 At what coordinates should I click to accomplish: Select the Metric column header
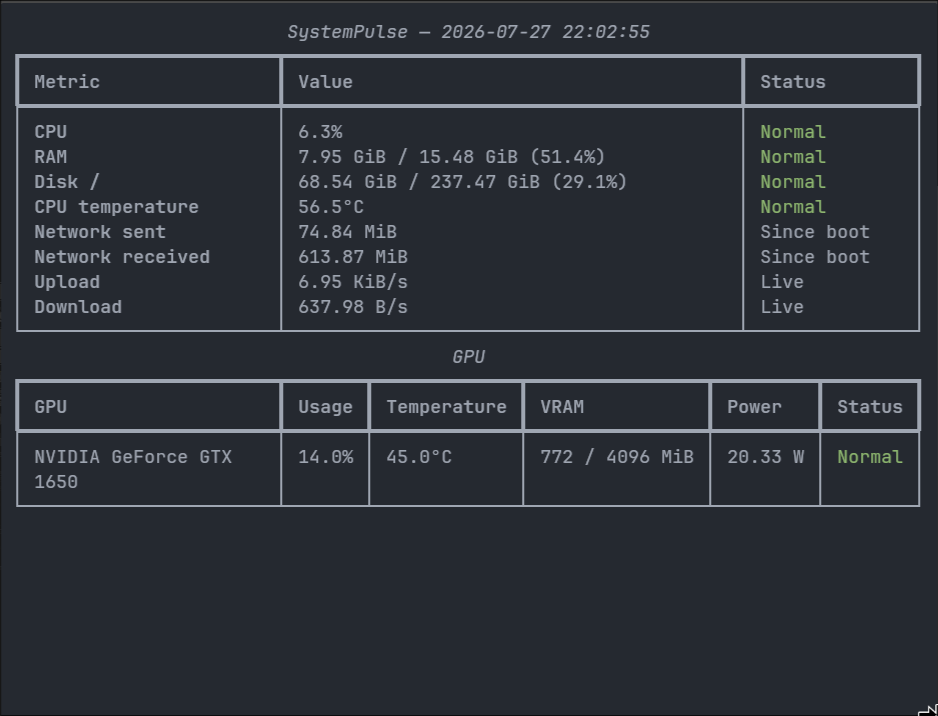click(67, 82)
